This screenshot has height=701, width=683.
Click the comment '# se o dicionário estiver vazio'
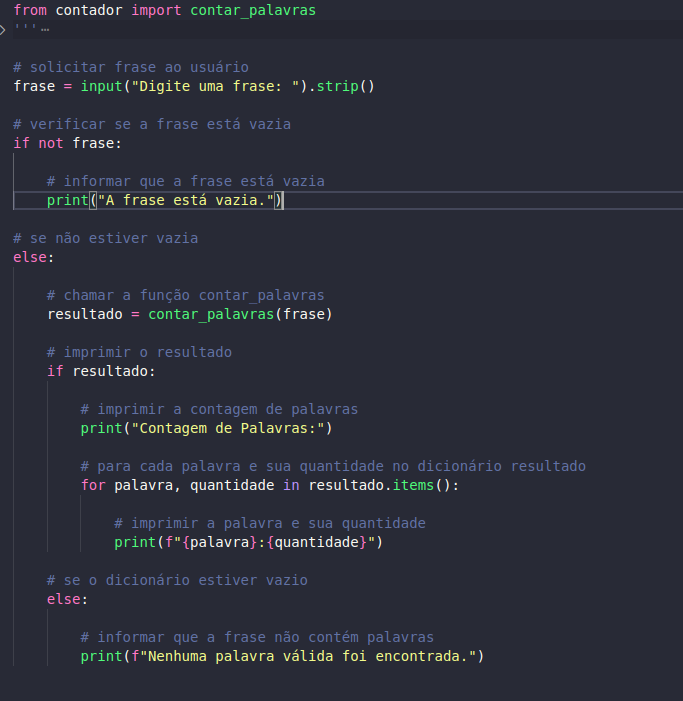click(x=177, y=580)
